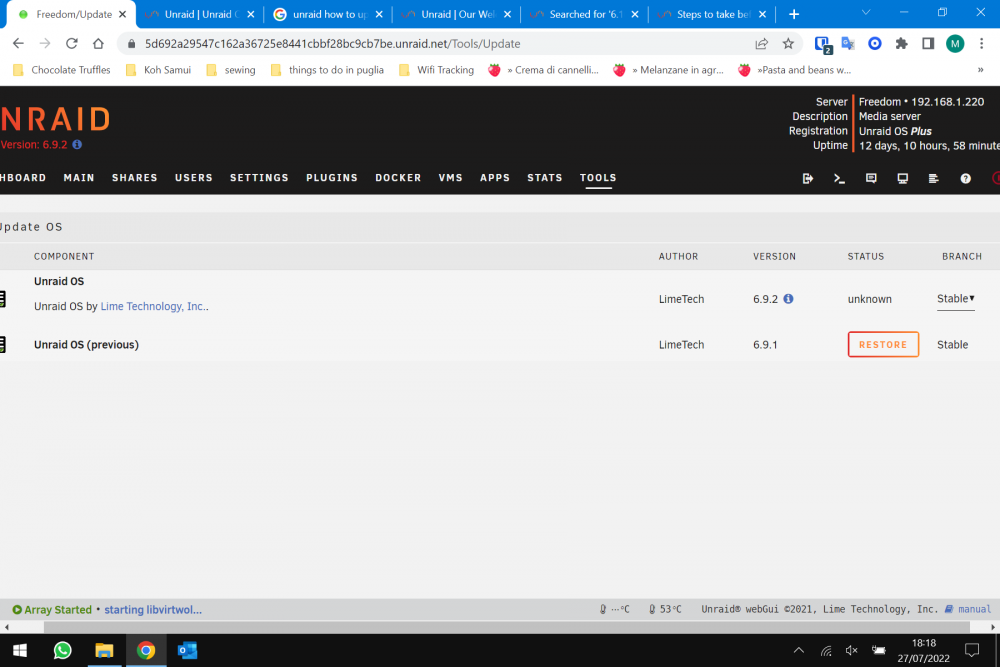Open the Windows notification center
Viewport: 1000px width, 667px height.
(972, 650)
